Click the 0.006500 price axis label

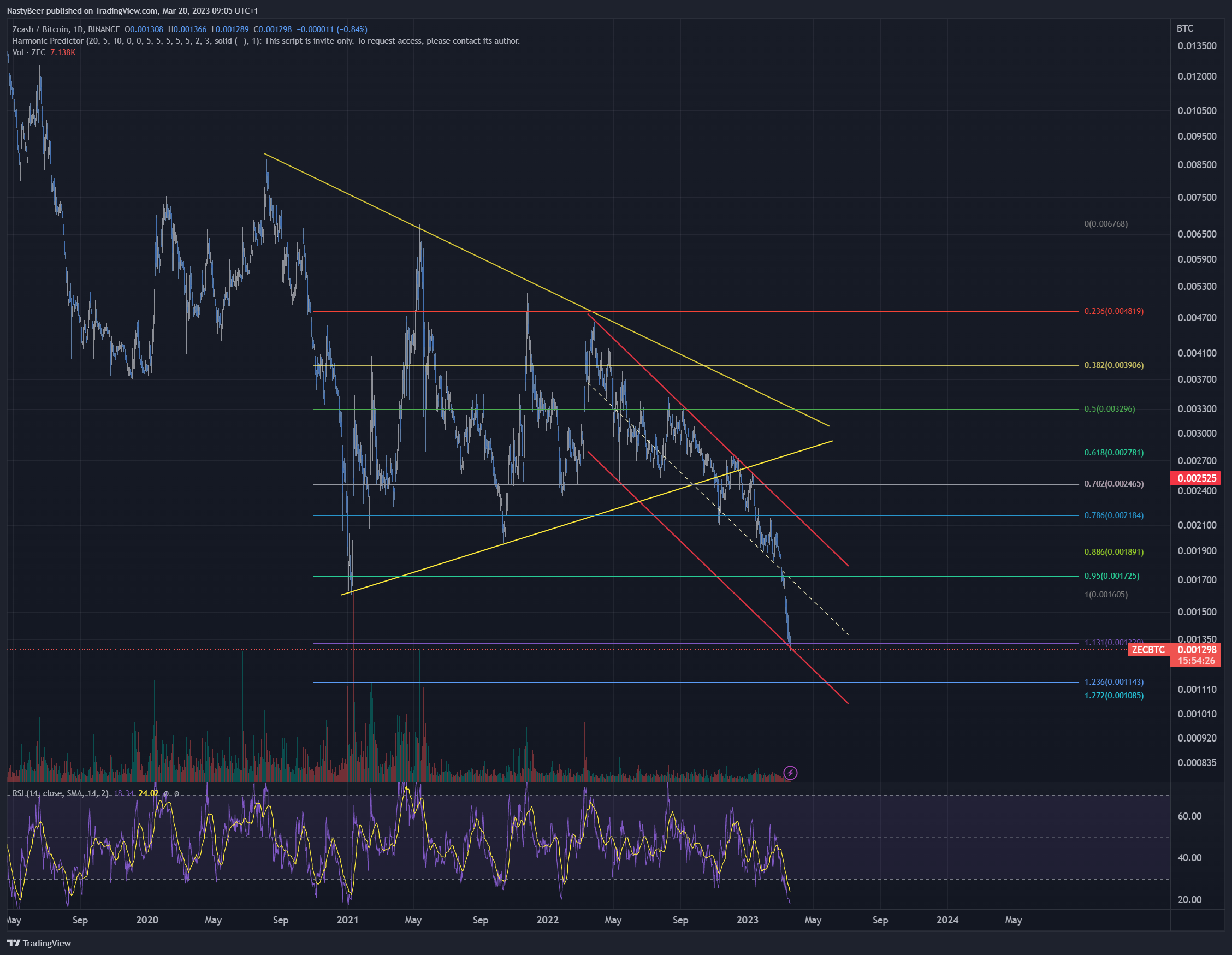[x=1197, y=234]
